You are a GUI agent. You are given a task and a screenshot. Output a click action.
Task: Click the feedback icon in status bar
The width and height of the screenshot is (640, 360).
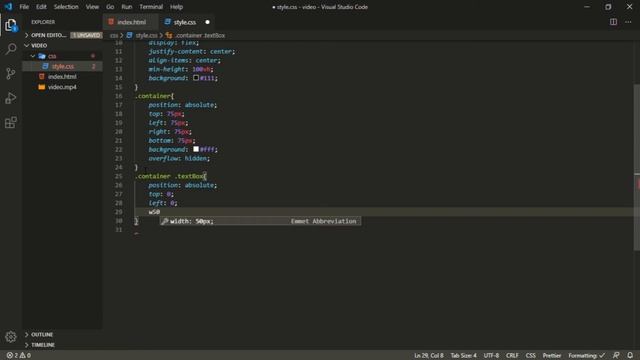(x=616, y=356)
